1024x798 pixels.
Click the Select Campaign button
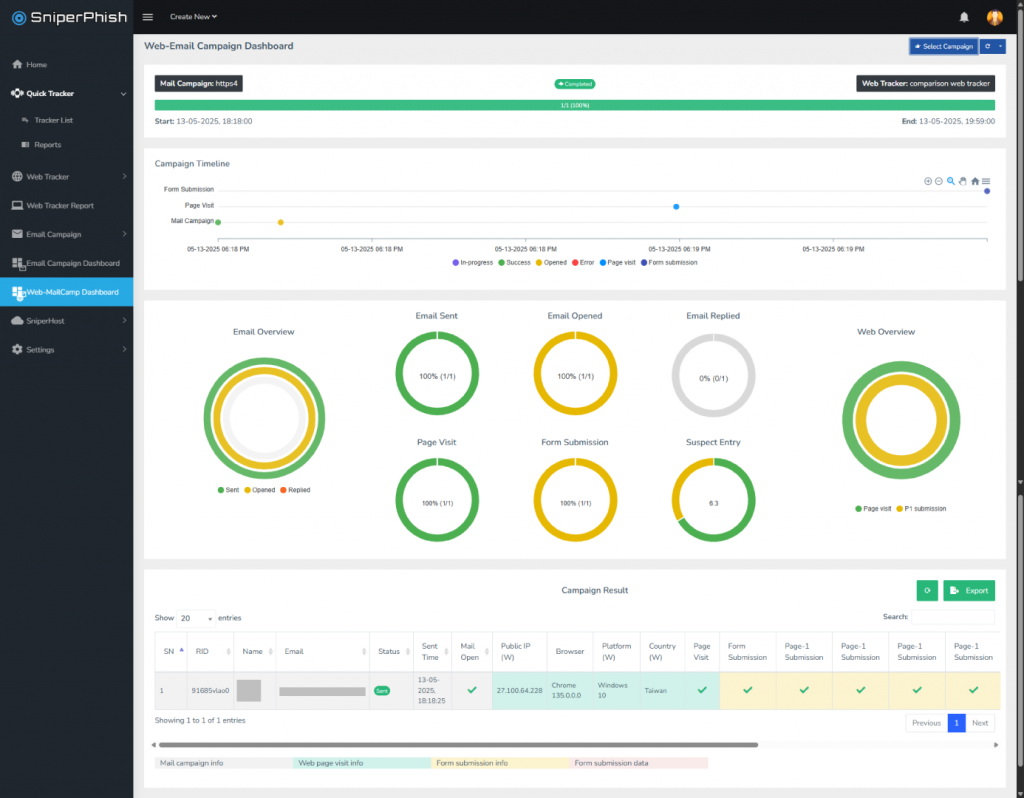coord(944,46)
